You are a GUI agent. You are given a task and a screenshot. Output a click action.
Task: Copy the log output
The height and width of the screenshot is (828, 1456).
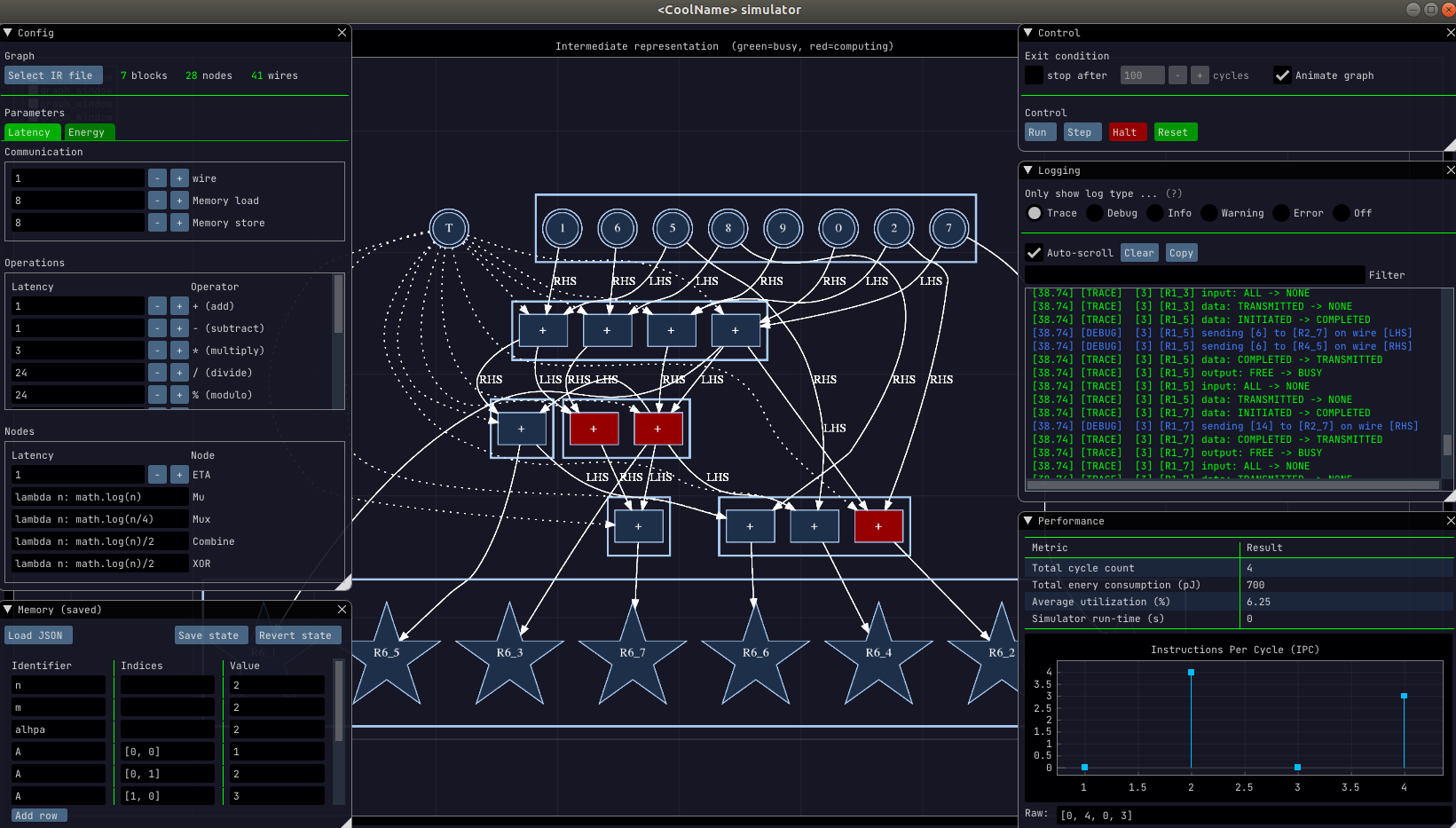tap(1181, 253)
